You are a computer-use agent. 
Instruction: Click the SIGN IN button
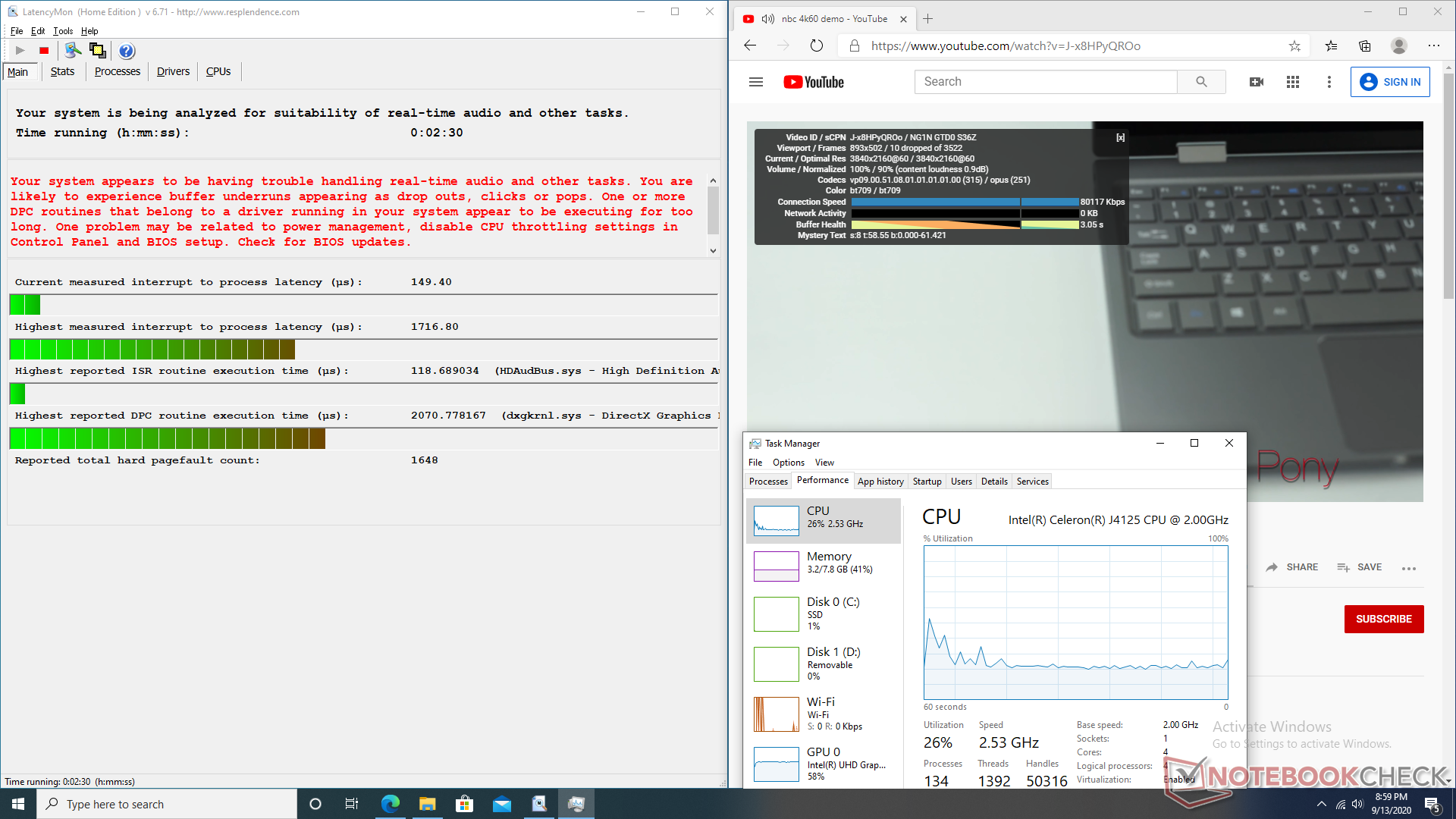[1390, 82]
